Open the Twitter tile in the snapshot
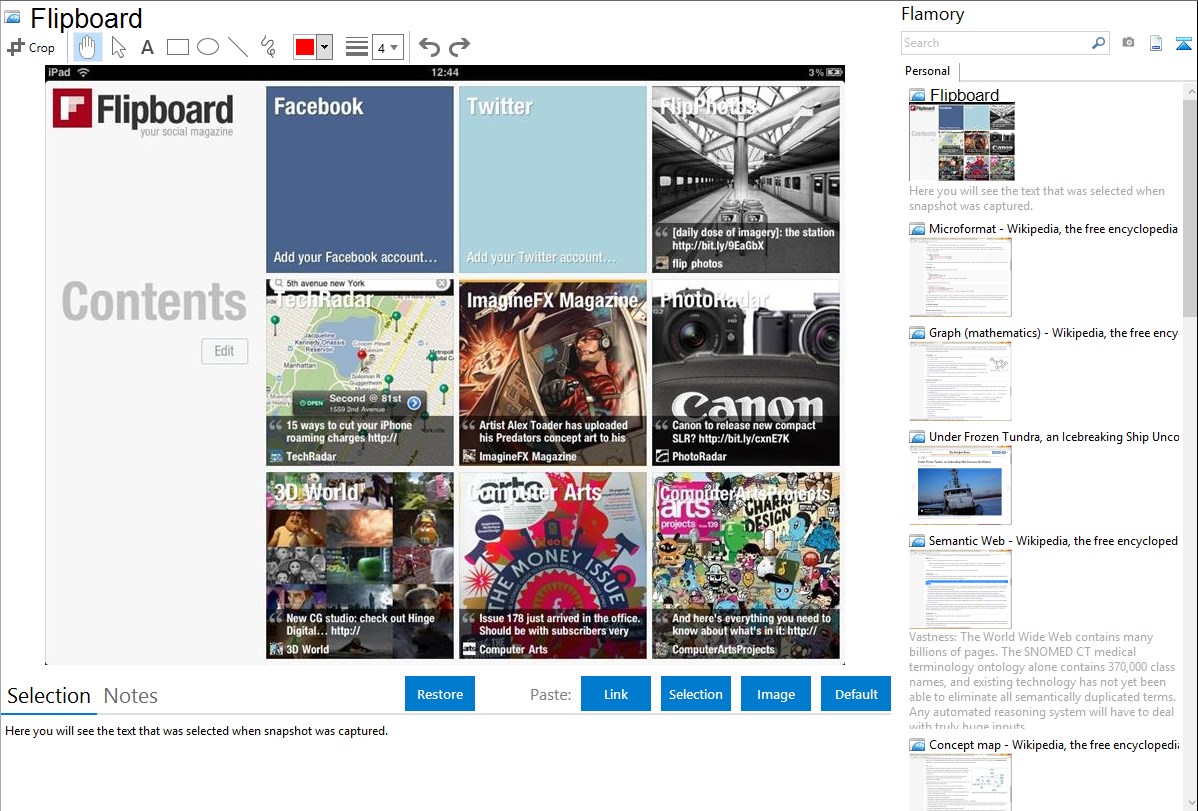1198x811 pixels. click(552, 179)
